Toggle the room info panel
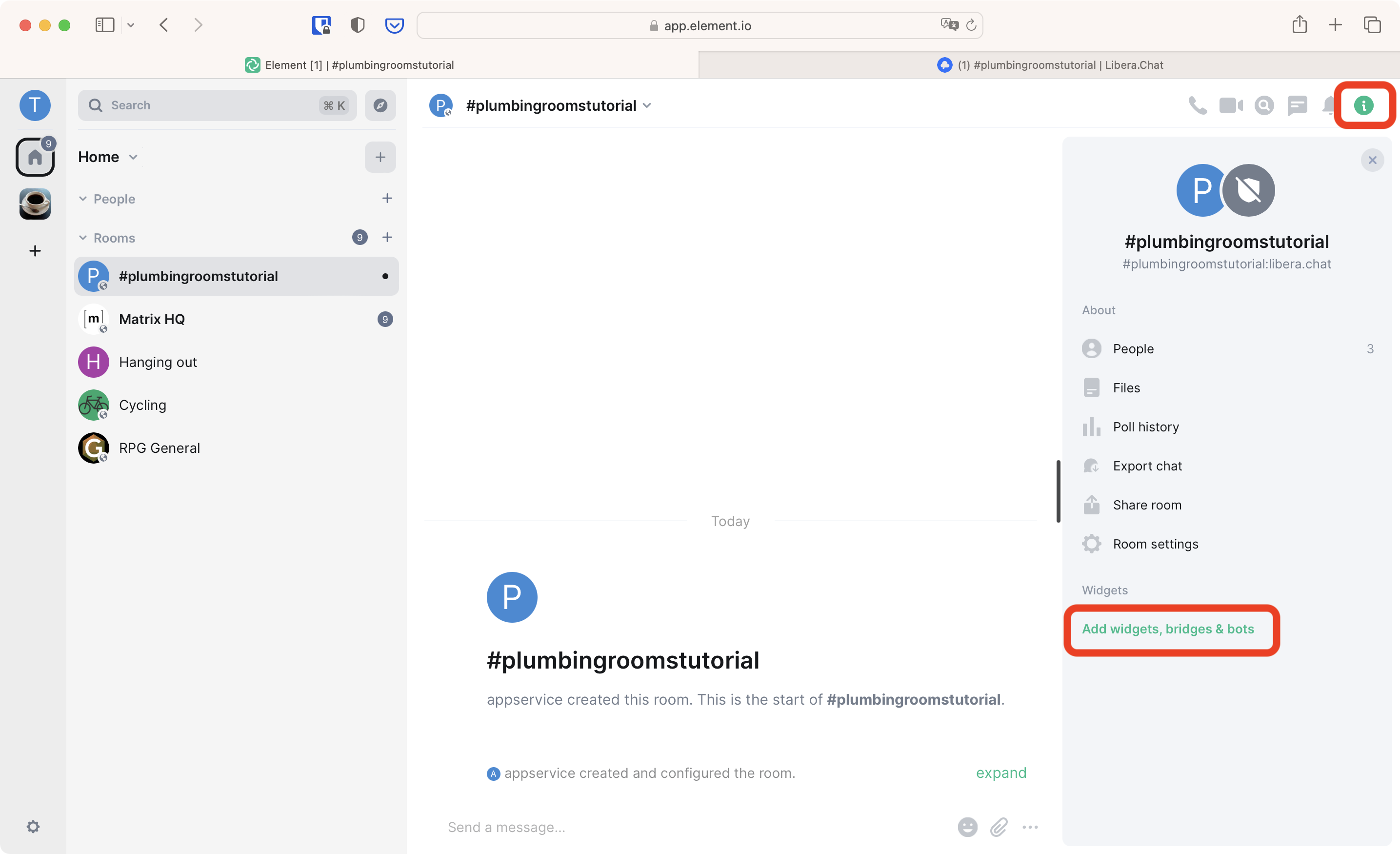The width and height of the screenshot is (1400, 854). click(1363, 106)
